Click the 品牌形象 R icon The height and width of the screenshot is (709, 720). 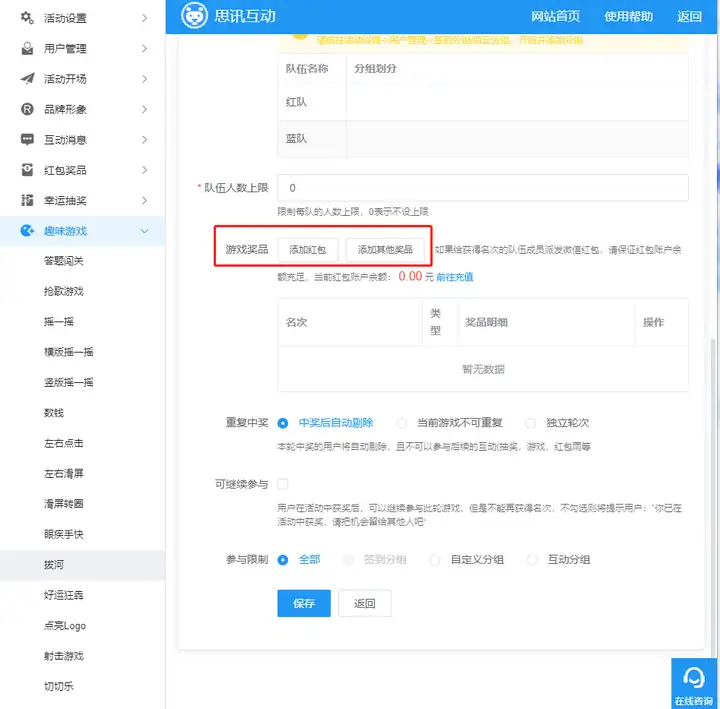point(27,109)
